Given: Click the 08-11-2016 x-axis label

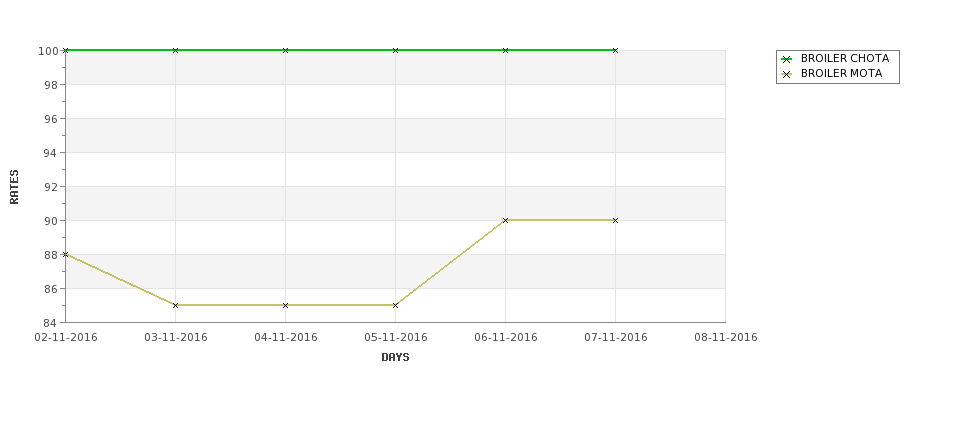Looking at the screenshot, I should 726,338.
